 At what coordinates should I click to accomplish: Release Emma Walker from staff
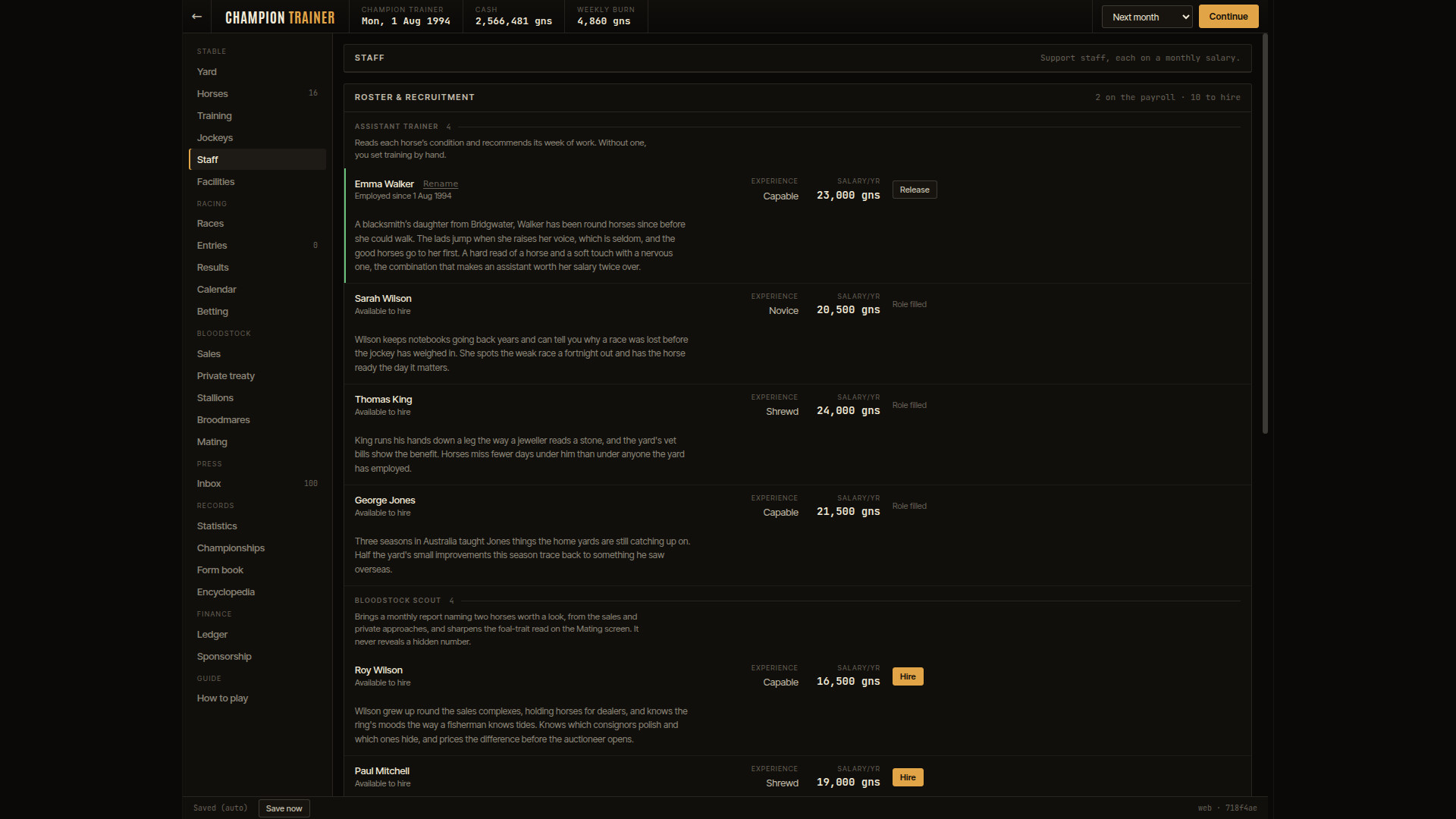(915, 190)
